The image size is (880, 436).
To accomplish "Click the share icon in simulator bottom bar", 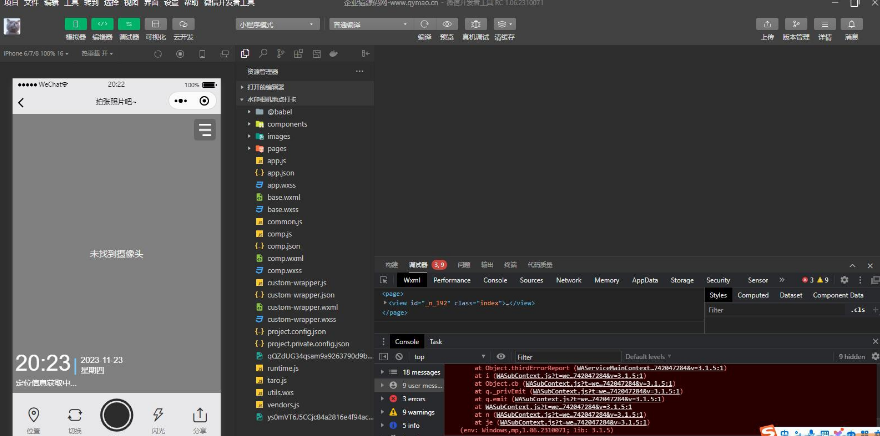I will tap(199, 414).
